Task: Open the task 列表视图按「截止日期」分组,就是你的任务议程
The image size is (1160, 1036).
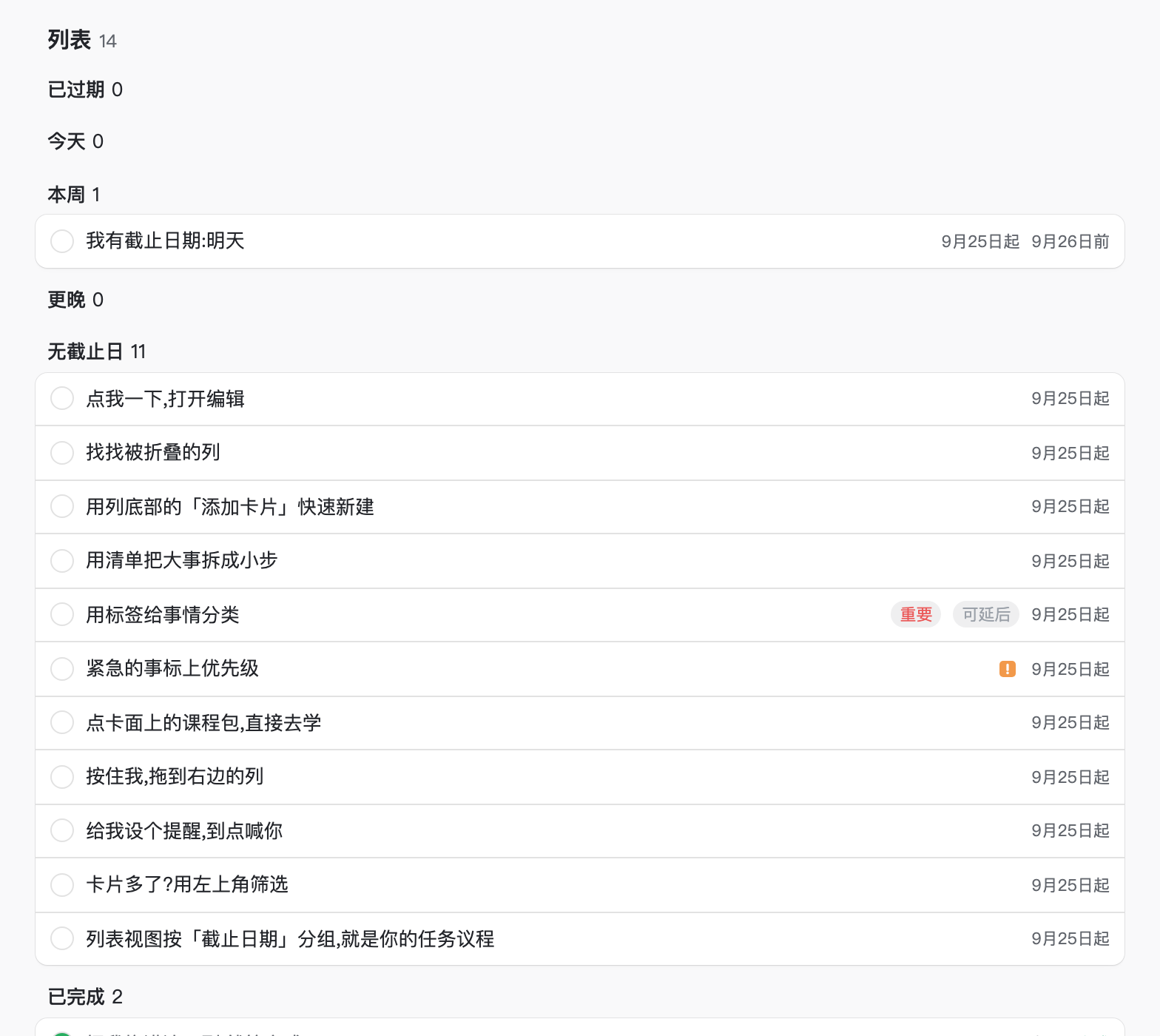Action: click(x=290, y=939)
